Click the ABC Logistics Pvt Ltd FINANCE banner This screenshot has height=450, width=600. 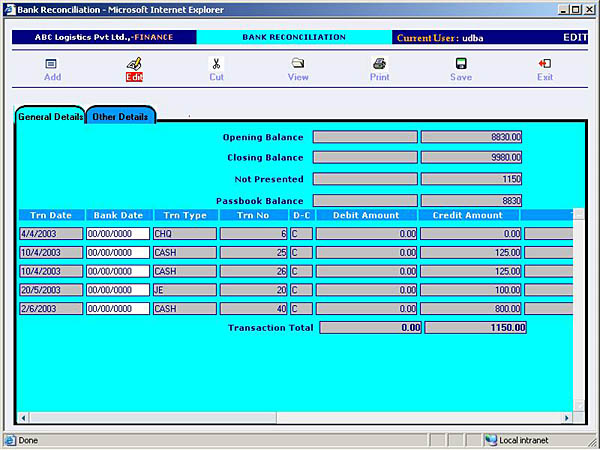tap(104, 37)
